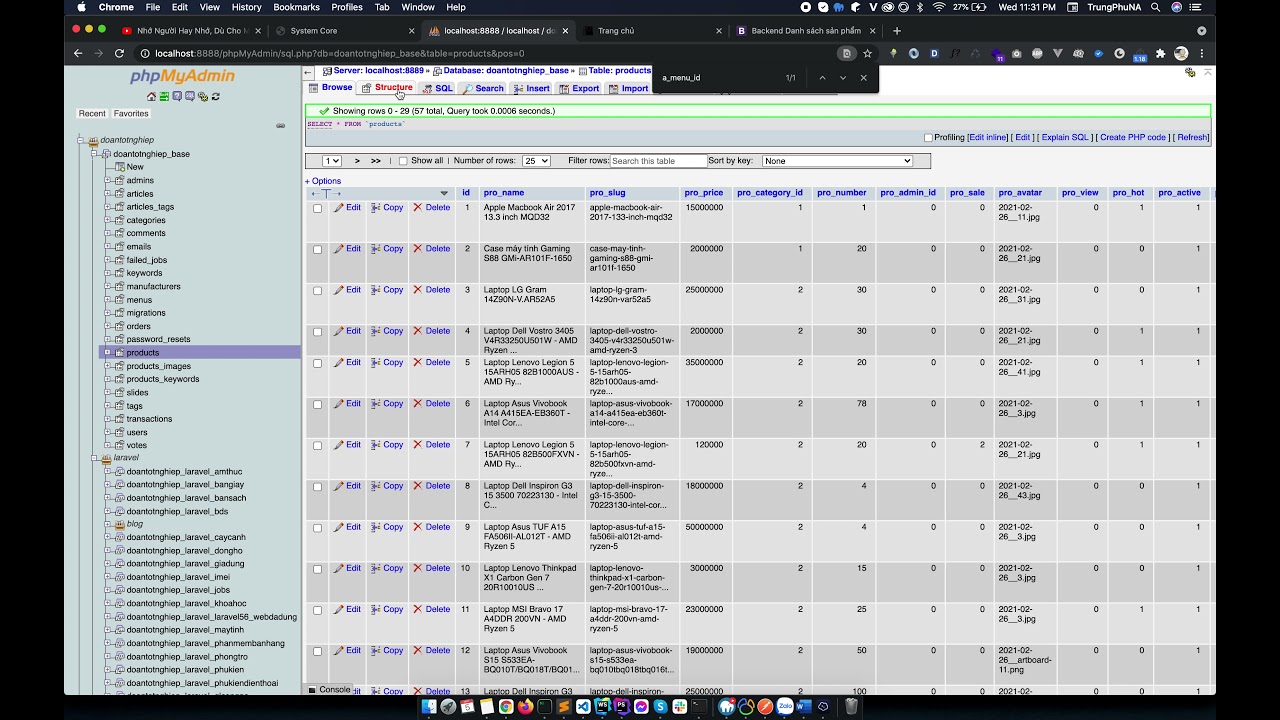Select checkbox for row id 10
1280x720 pixels.
point(318,569)
